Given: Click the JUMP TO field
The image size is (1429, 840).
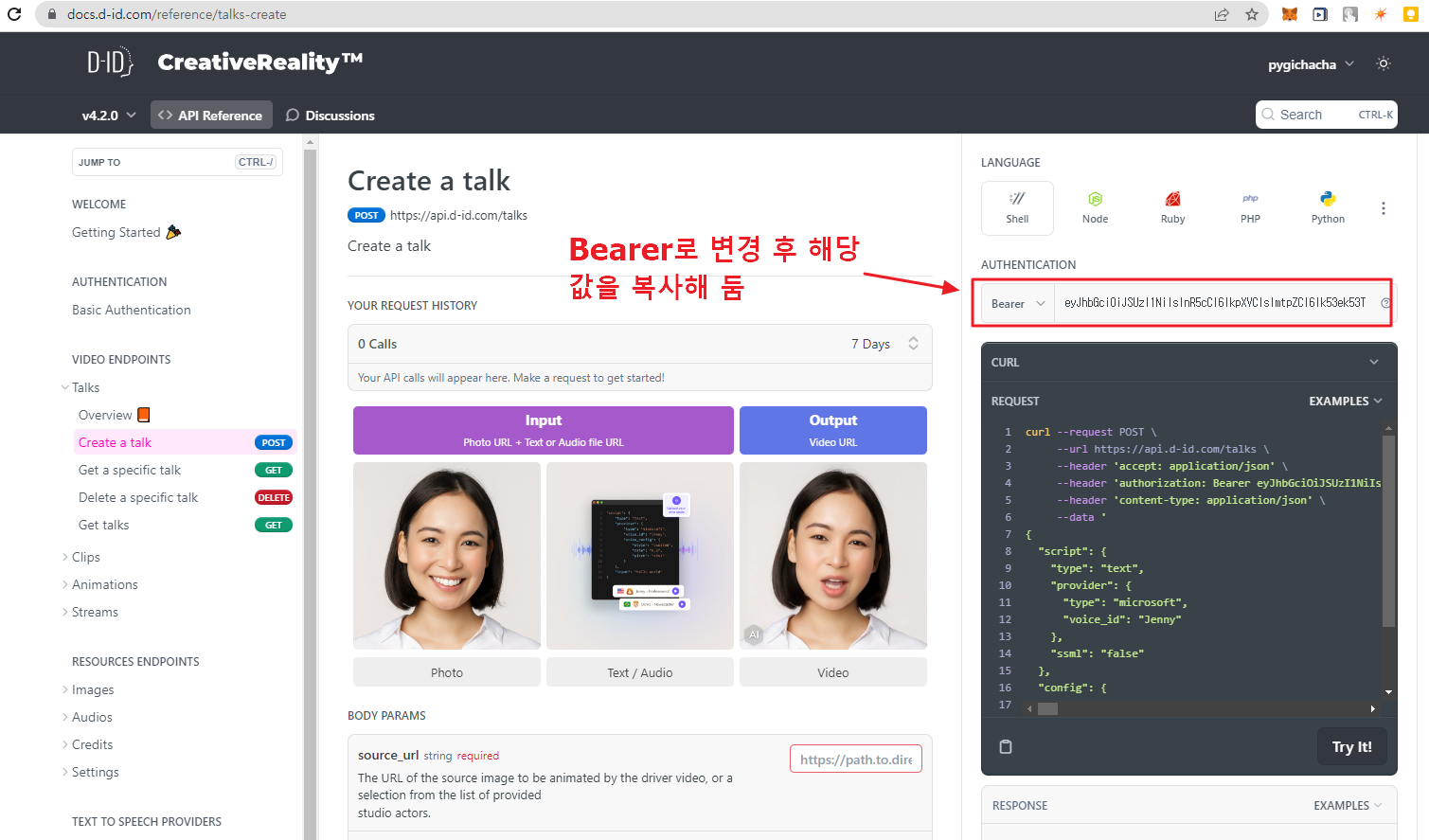Looking at the screenshot, I should 177,162.
